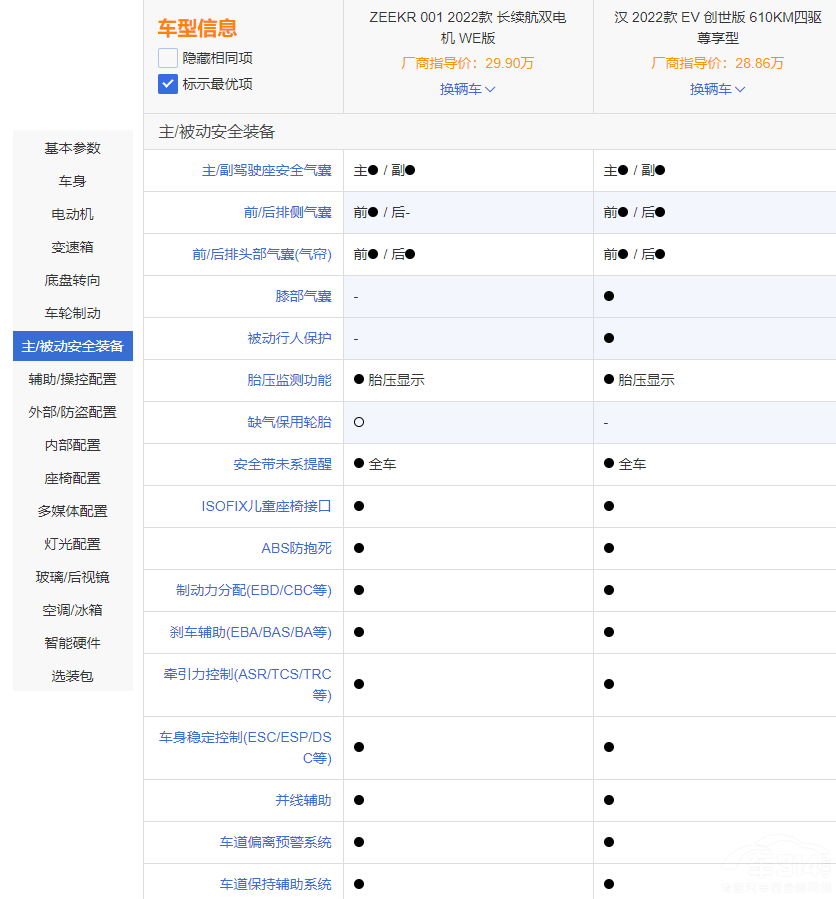Select 座椅配置 from the sidebar
836x899 pixels.
pyautogui.click(x=72, y=478)
